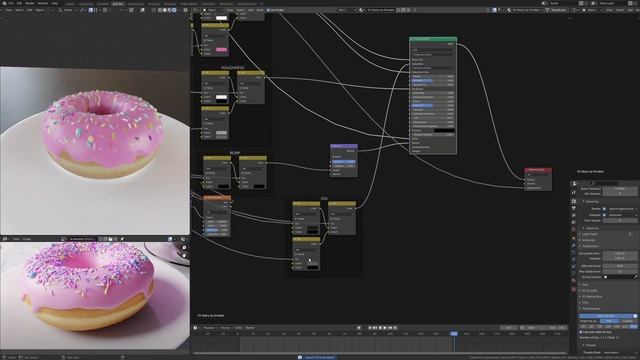Screen dimensions: 640x360
Task: Click the Noise Threshold value field
Action: click(620, 189)
